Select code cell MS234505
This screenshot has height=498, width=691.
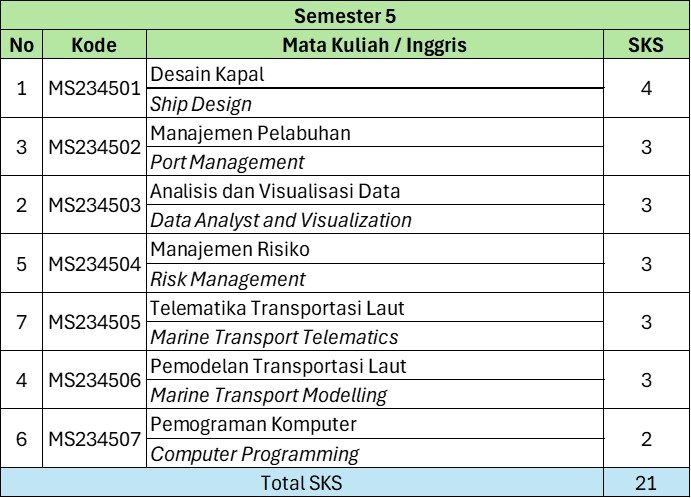94,322
